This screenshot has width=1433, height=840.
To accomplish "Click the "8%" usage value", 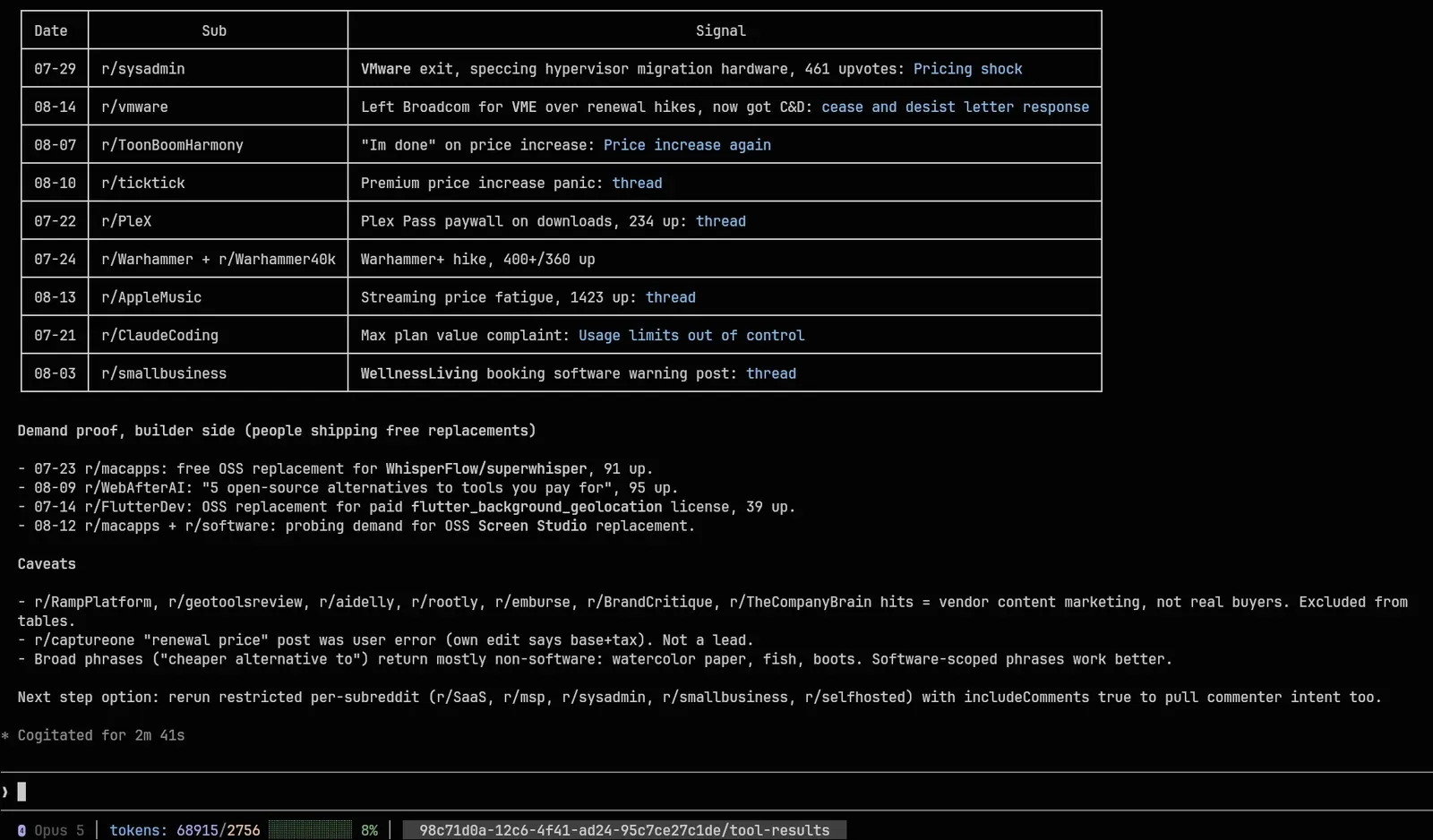I will pos(369,830).
